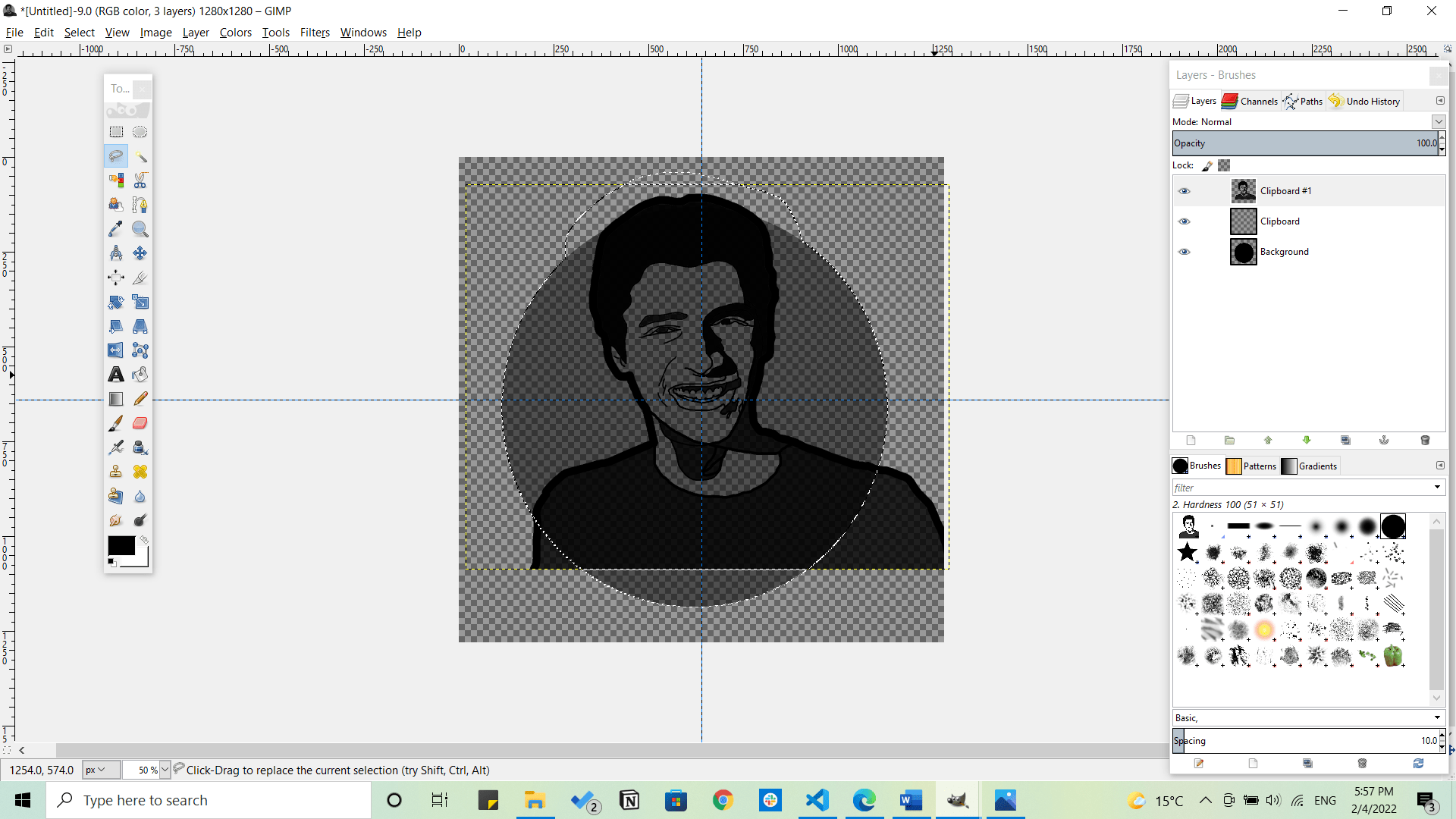This screenshot has width=1456, height=819.
Task: Open the zoom percentage dropdown arrow
Action: (165, 770)
